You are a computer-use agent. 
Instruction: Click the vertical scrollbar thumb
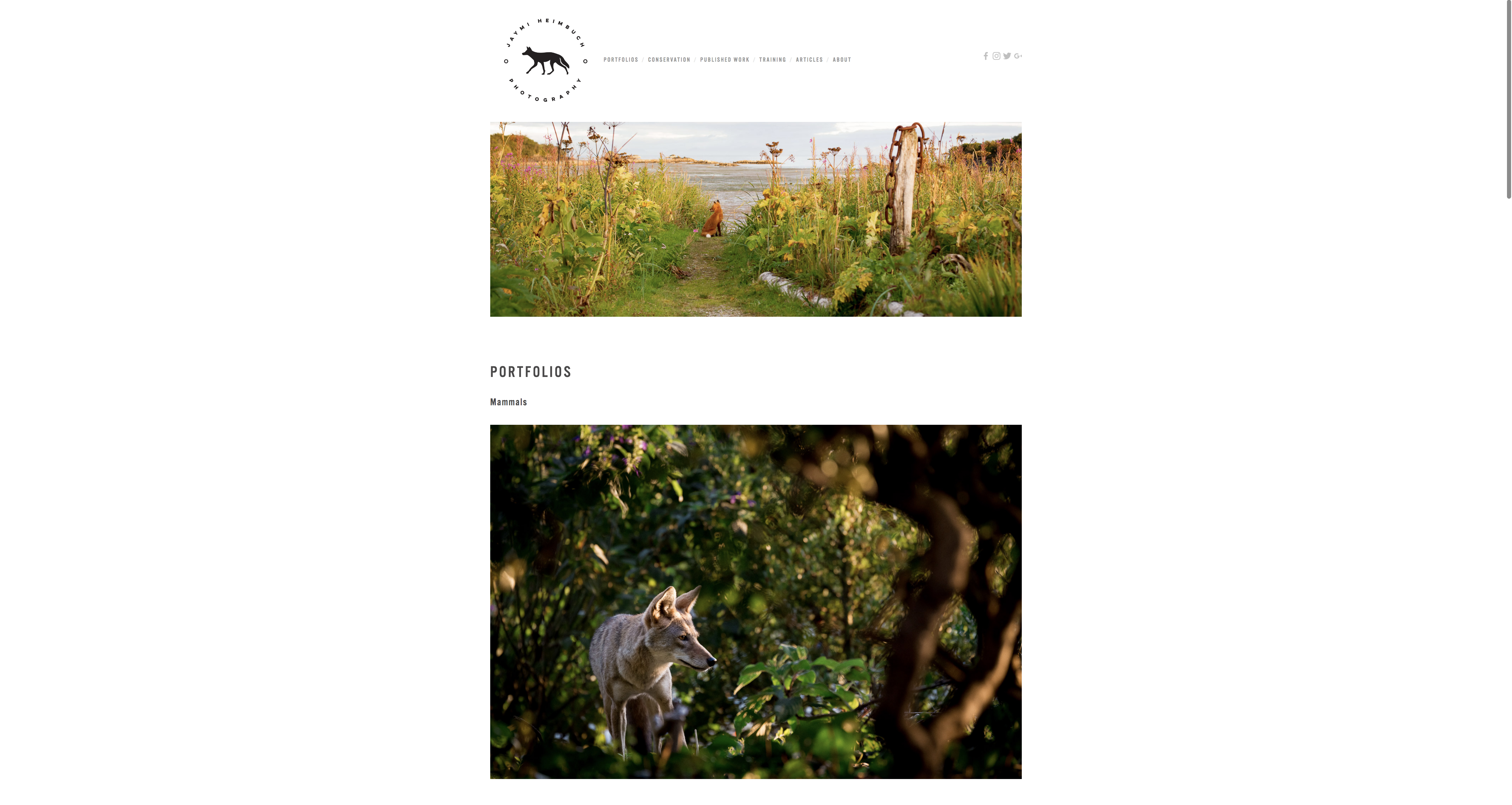pyautogui.click(x=1508, y=100)
